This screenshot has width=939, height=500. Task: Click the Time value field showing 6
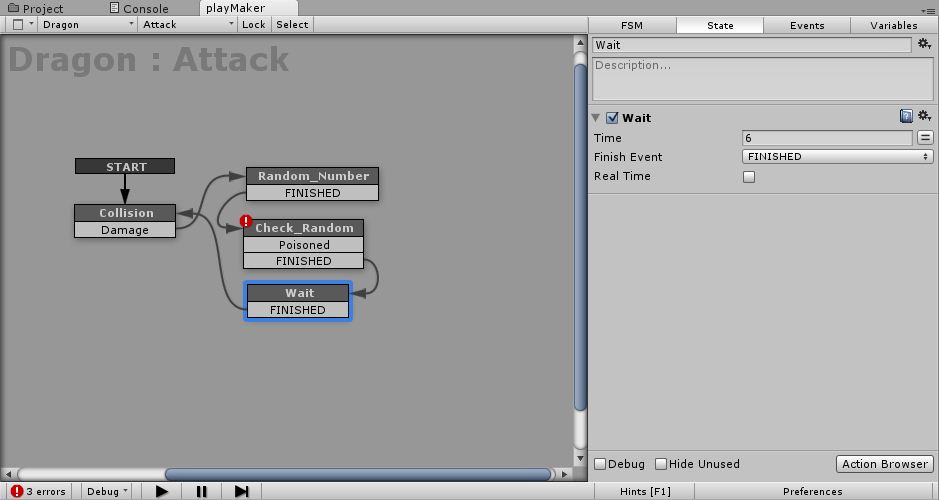827,138
